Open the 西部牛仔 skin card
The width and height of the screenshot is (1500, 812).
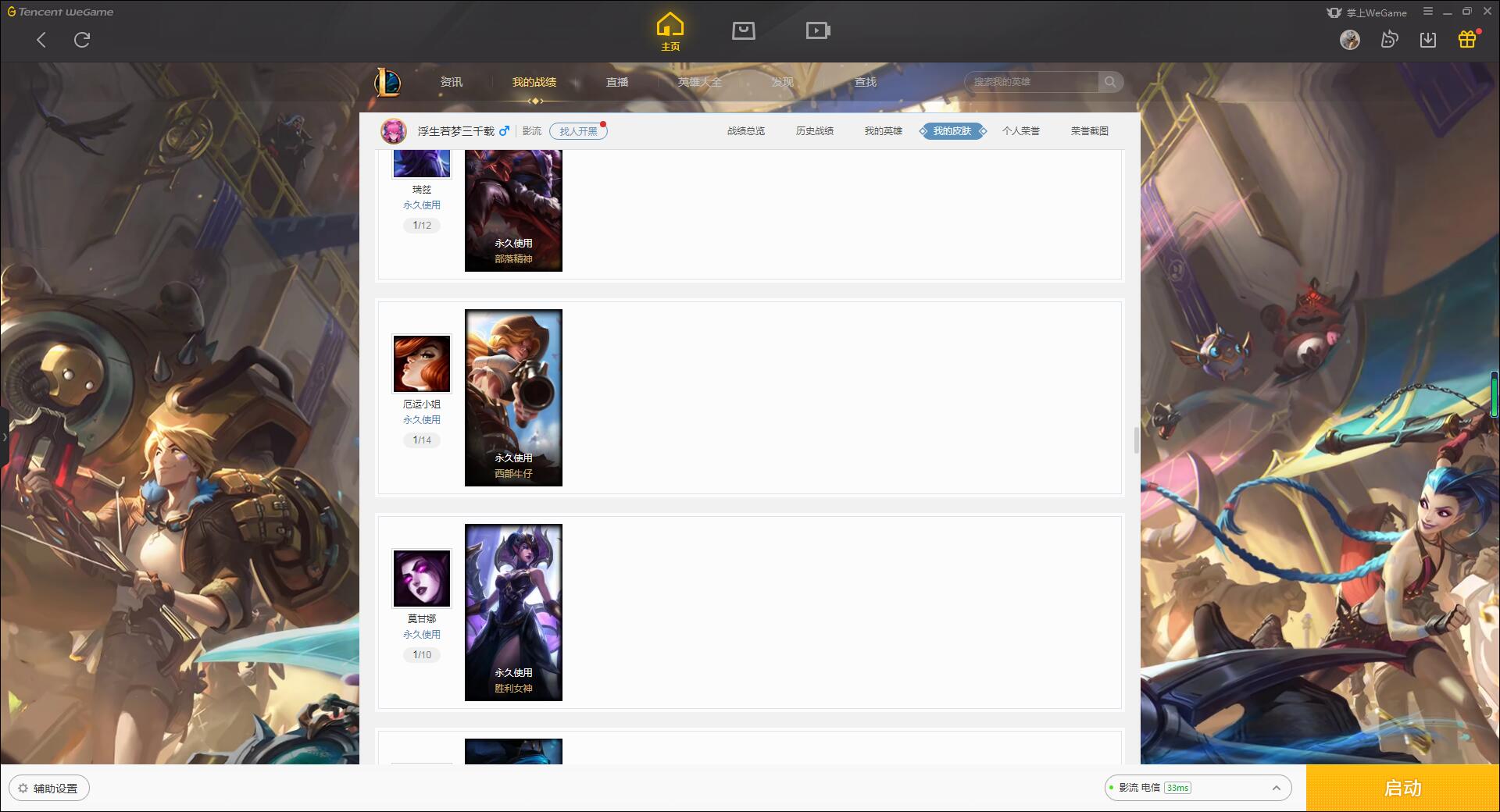click(x=513, y=397)
